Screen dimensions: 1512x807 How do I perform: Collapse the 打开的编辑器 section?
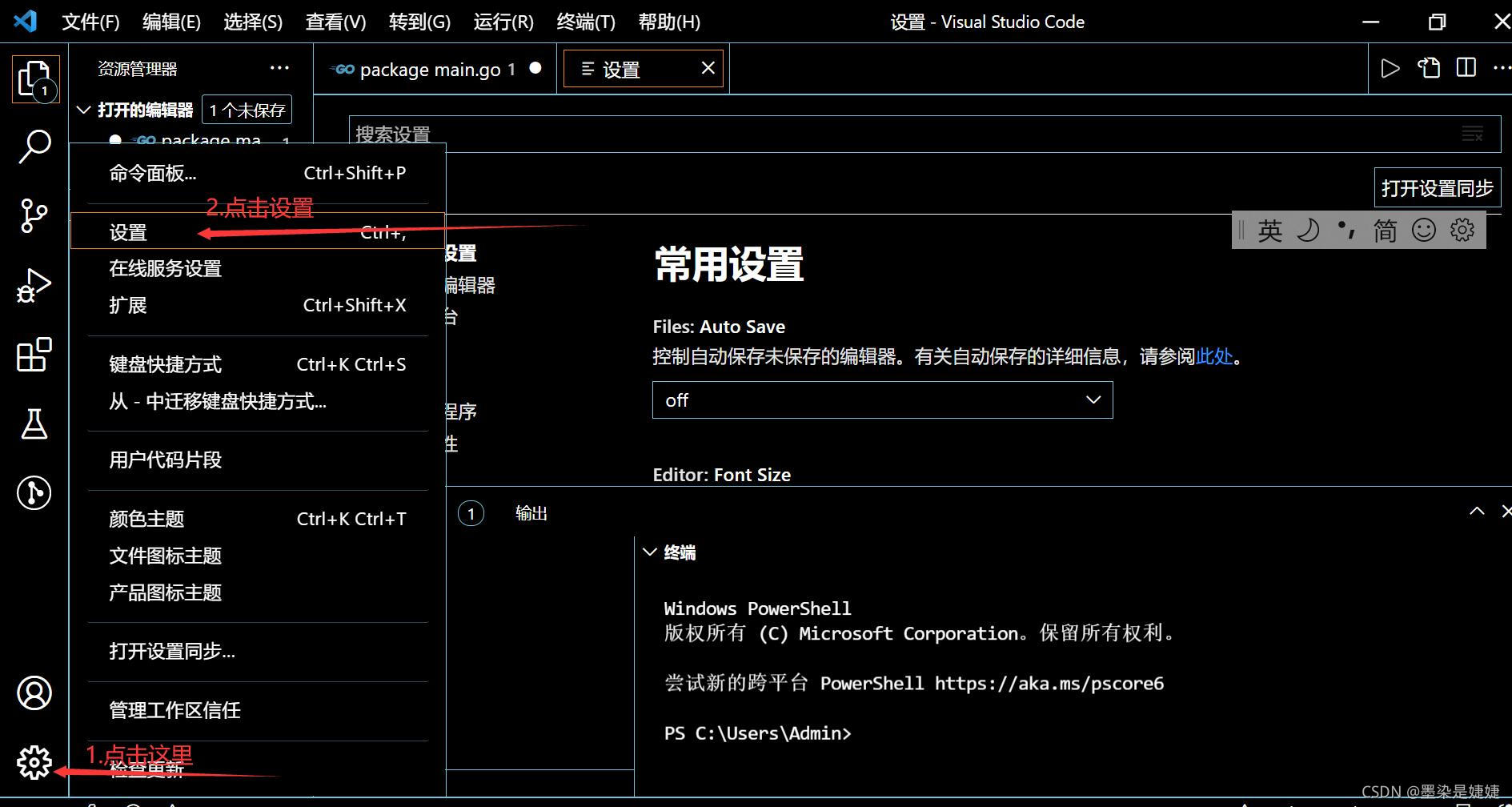coord(83,110)
